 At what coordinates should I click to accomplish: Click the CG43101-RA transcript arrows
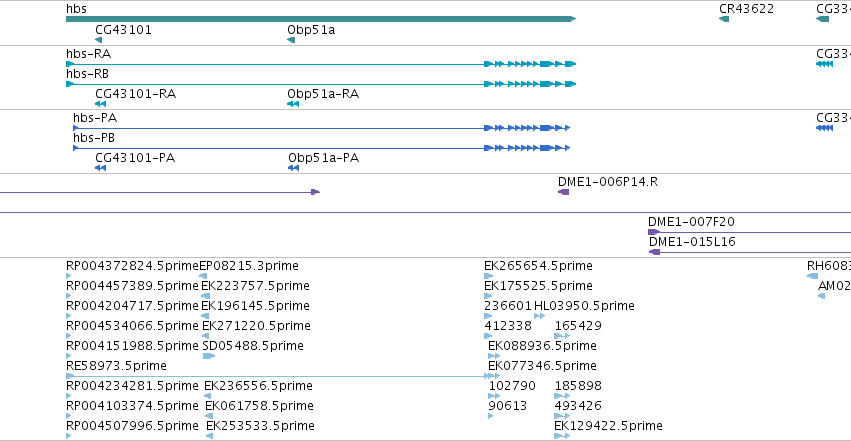click(100, 104)
